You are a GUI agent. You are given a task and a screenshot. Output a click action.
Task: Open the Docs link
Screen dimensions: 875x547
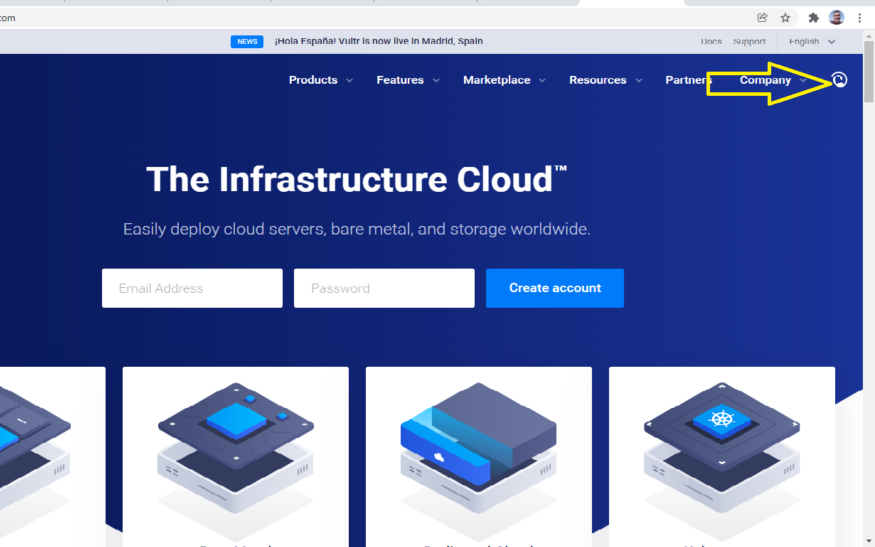(711, 41)
